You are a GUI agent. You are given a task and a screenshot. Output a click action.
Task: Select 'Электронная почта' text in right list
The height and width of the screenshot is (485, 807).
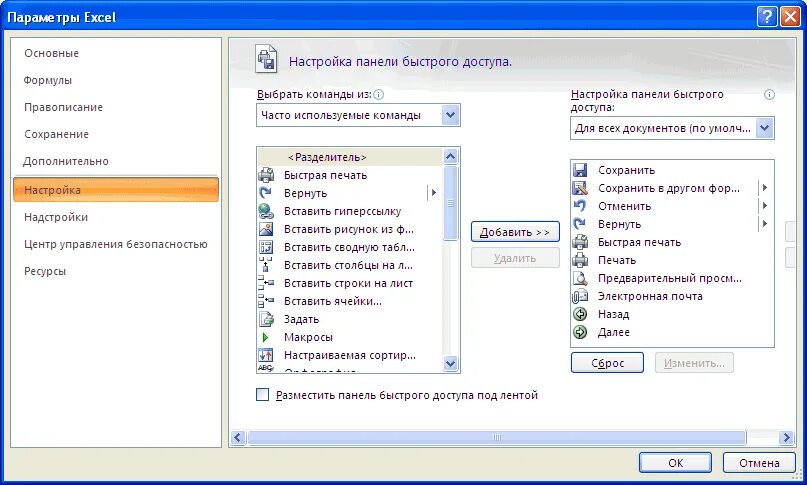click(650, 296)
